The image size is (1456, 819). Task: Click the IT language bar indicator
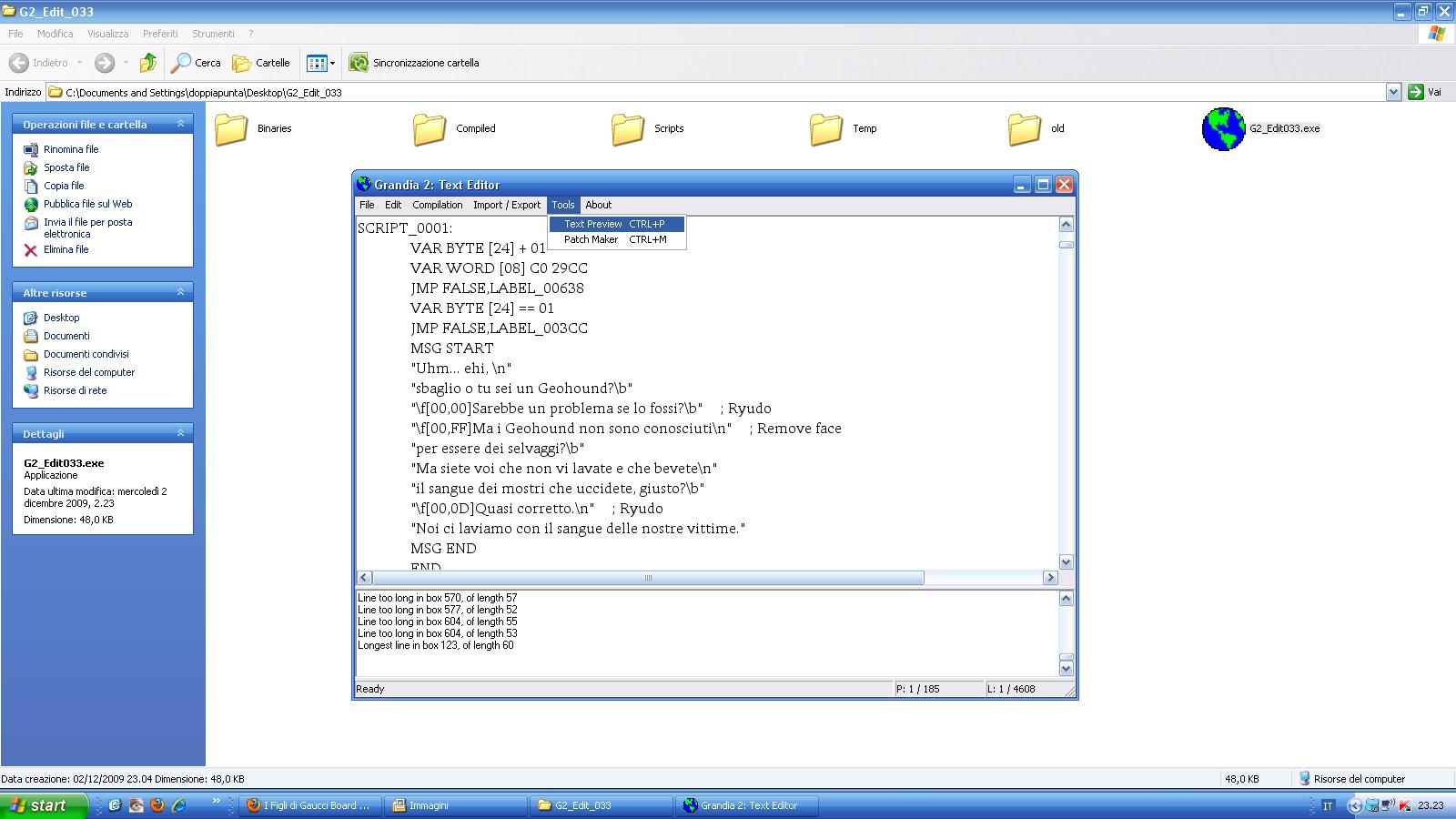(x=1328, y=805)
